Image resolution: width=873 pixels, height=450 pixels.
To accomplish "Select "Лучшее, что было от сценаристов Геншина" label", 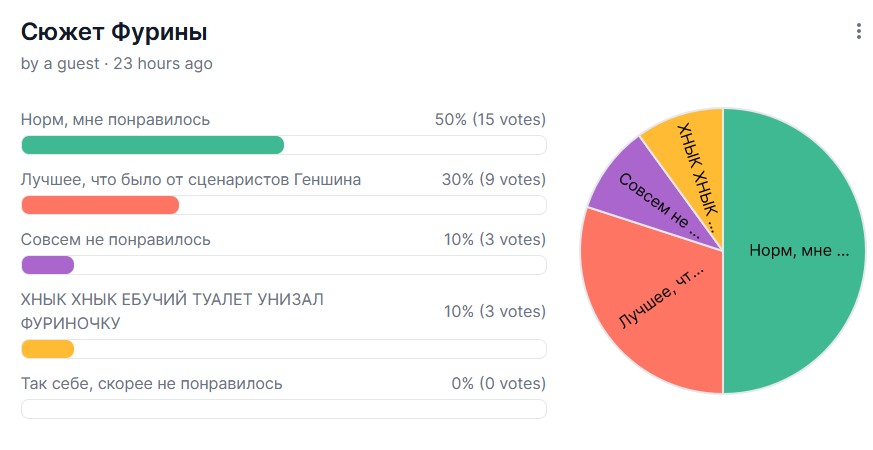I will (191, 180).
